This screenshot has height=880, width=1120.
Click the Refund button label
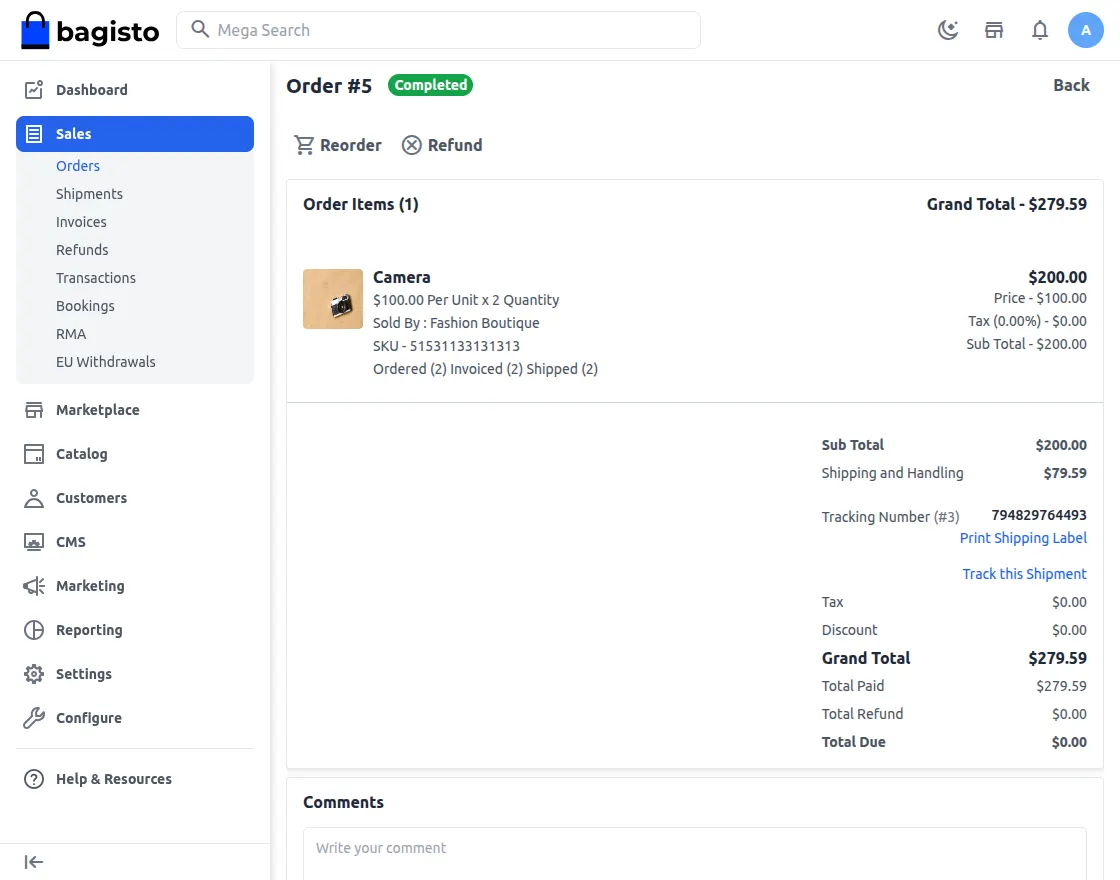click(x=455, y=145)
